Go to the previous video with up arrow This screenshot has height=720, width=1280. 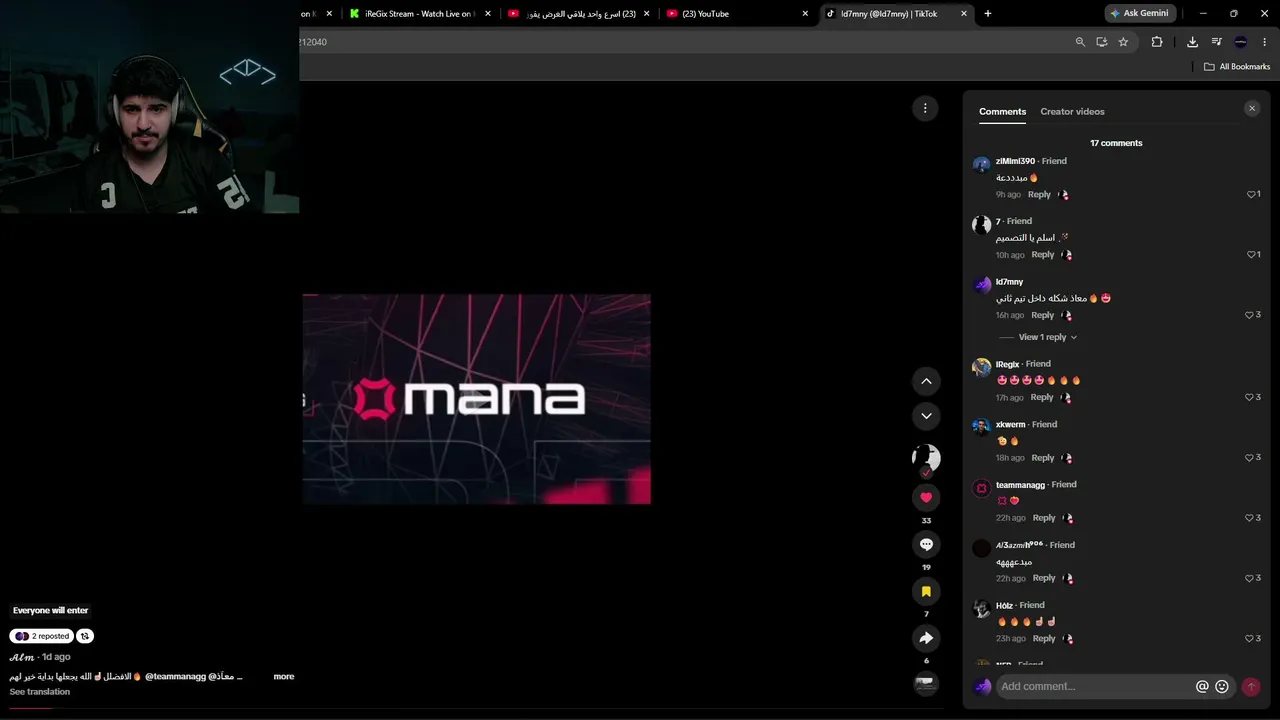(x=926, y=381)
